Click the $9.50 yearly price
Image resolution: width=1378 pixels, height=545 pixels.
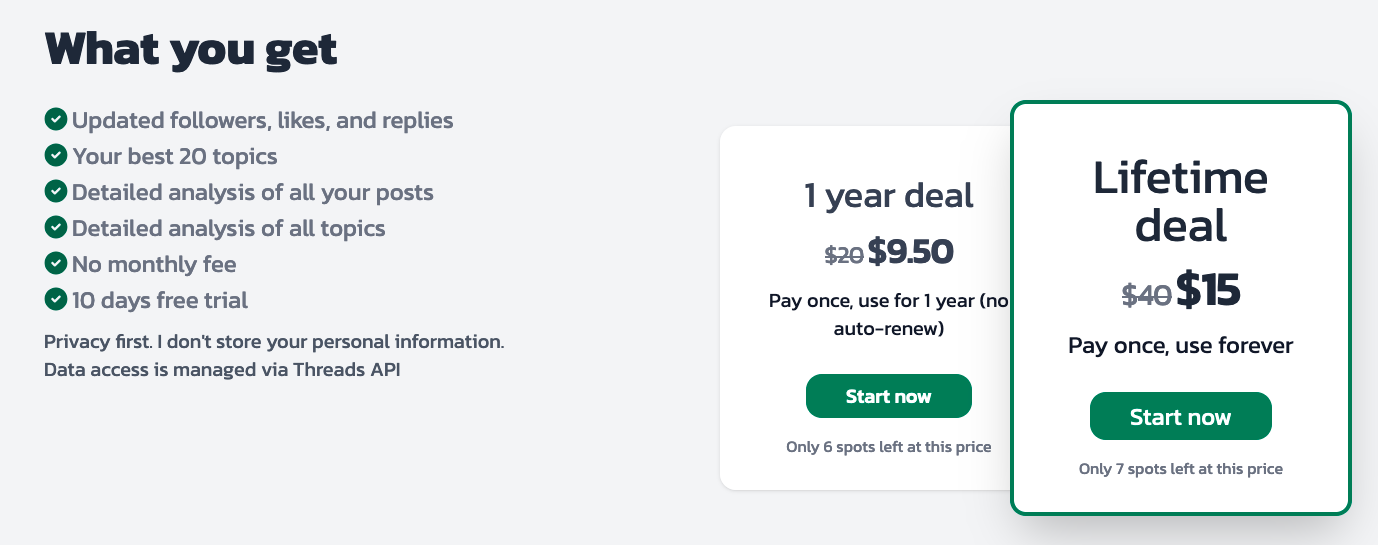[x=911, y=252]
